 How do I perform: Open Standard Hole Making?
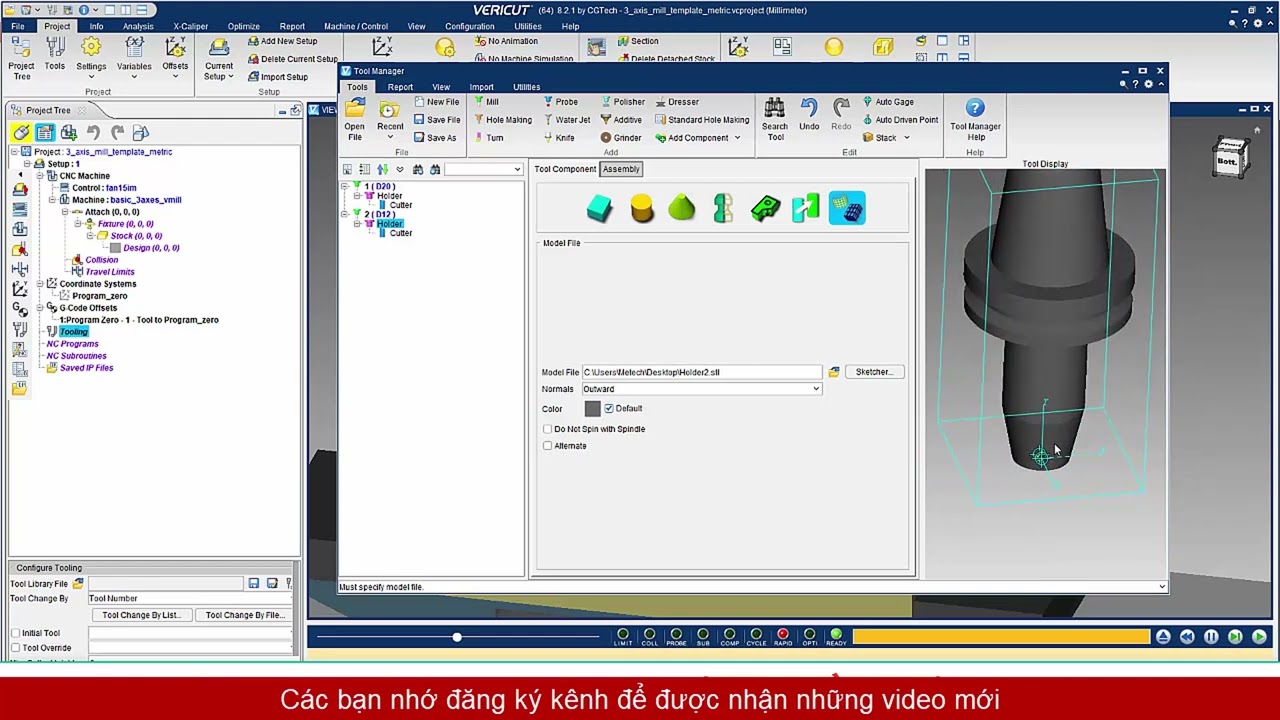[702, 120]
